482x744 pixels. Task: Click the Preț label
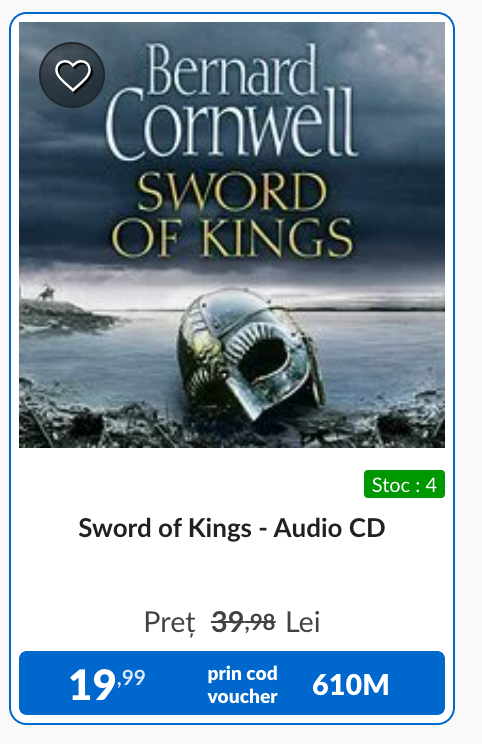pos(170,623)
